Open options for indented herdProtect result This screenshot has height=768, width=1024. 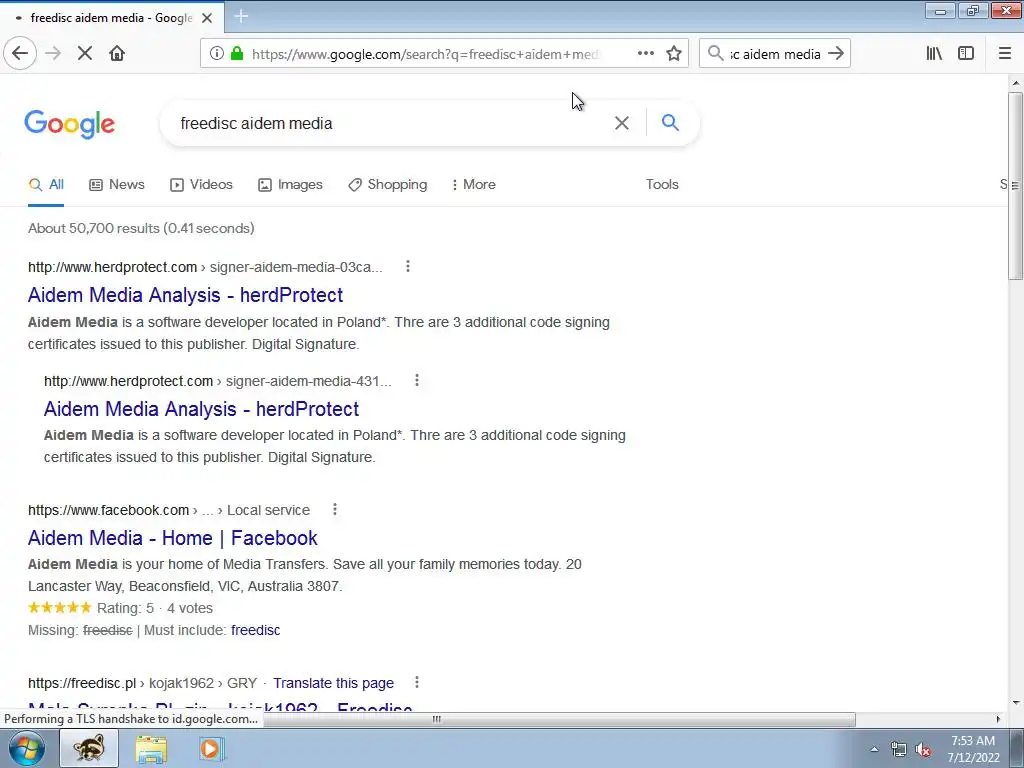[x=417, y=381]
